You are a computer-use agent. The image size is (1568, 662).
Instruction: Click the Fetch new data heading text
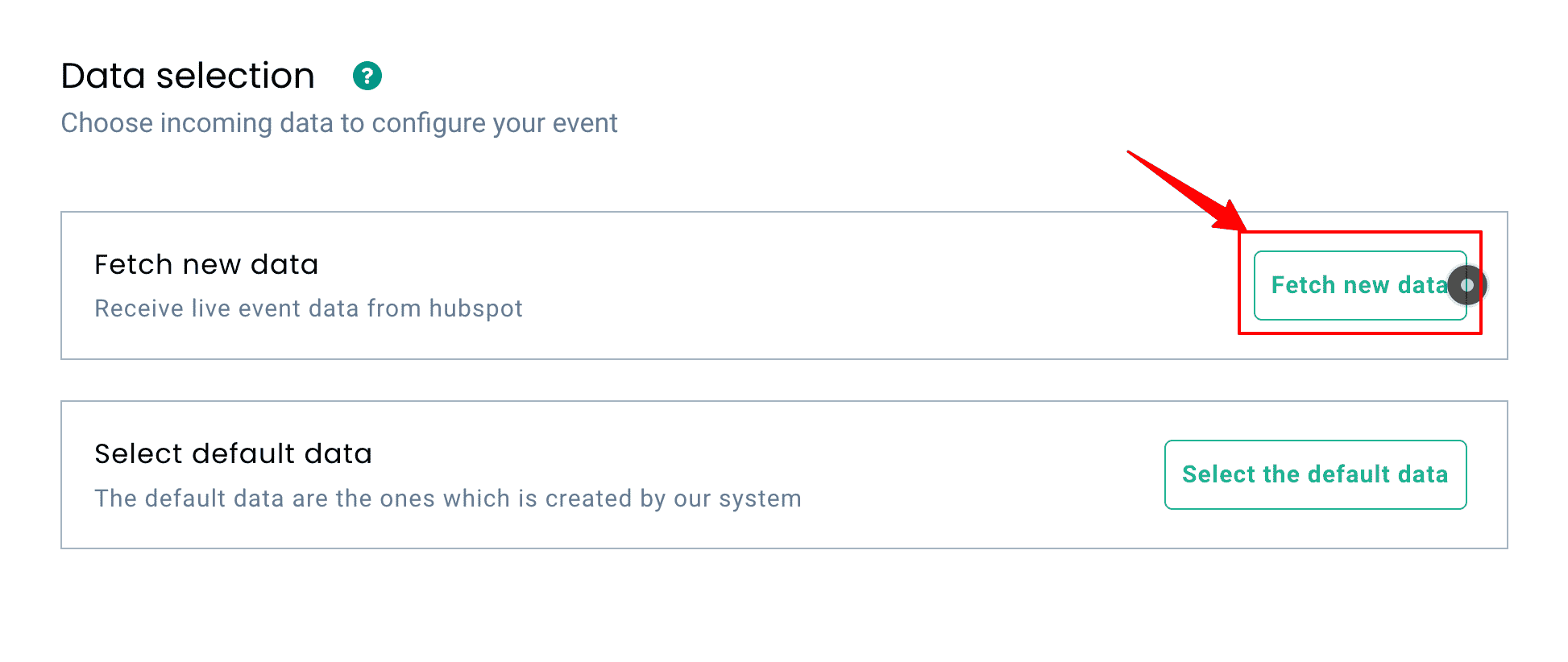pos(206,264)
